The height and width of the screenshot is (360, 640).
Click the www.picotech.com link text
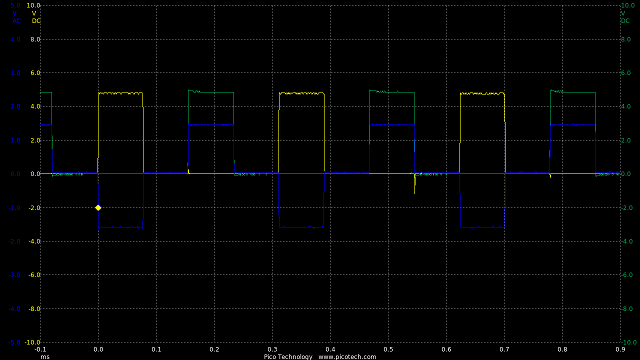[347, 357]
